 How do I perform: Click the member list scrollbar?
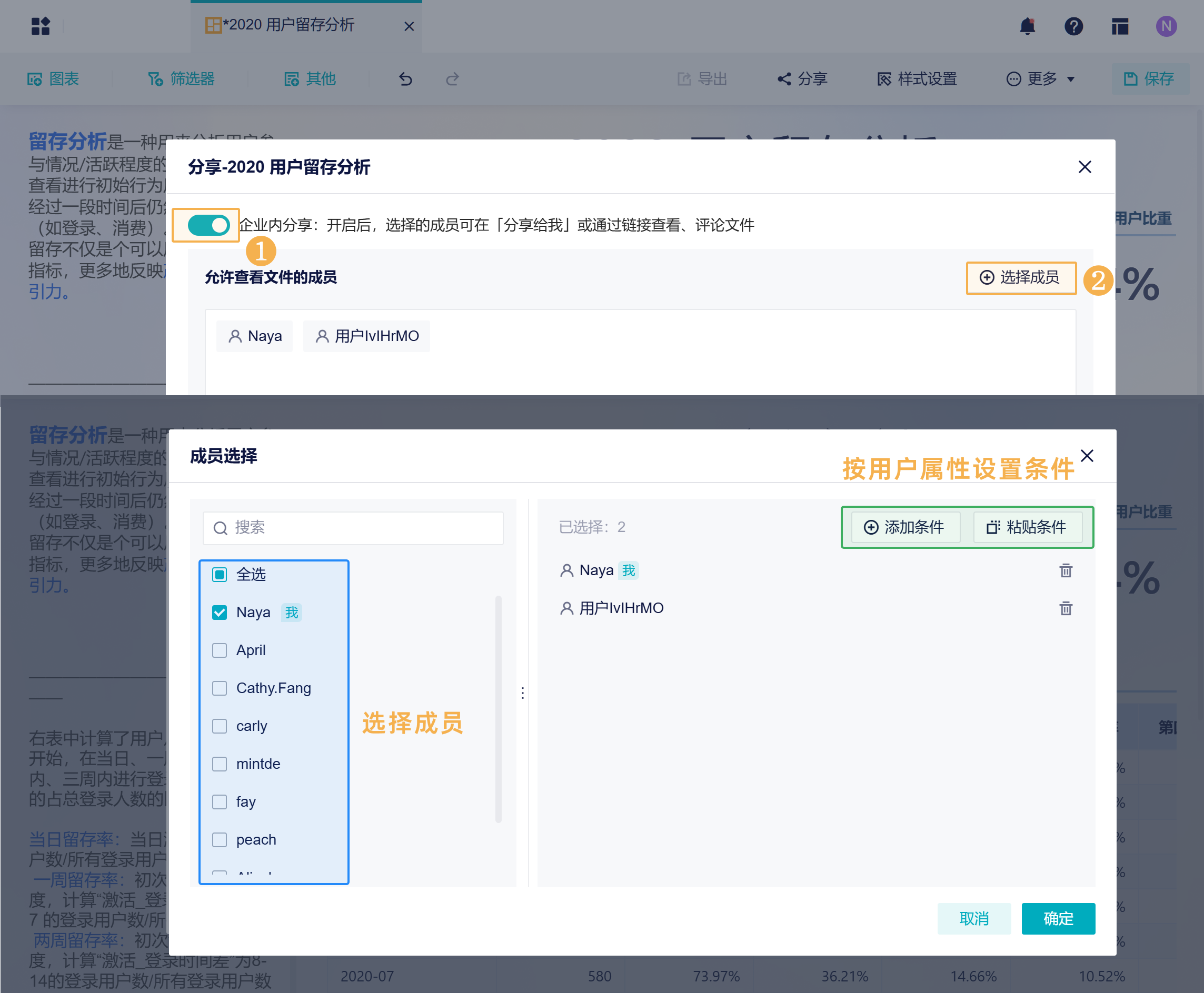pos(499,709)
